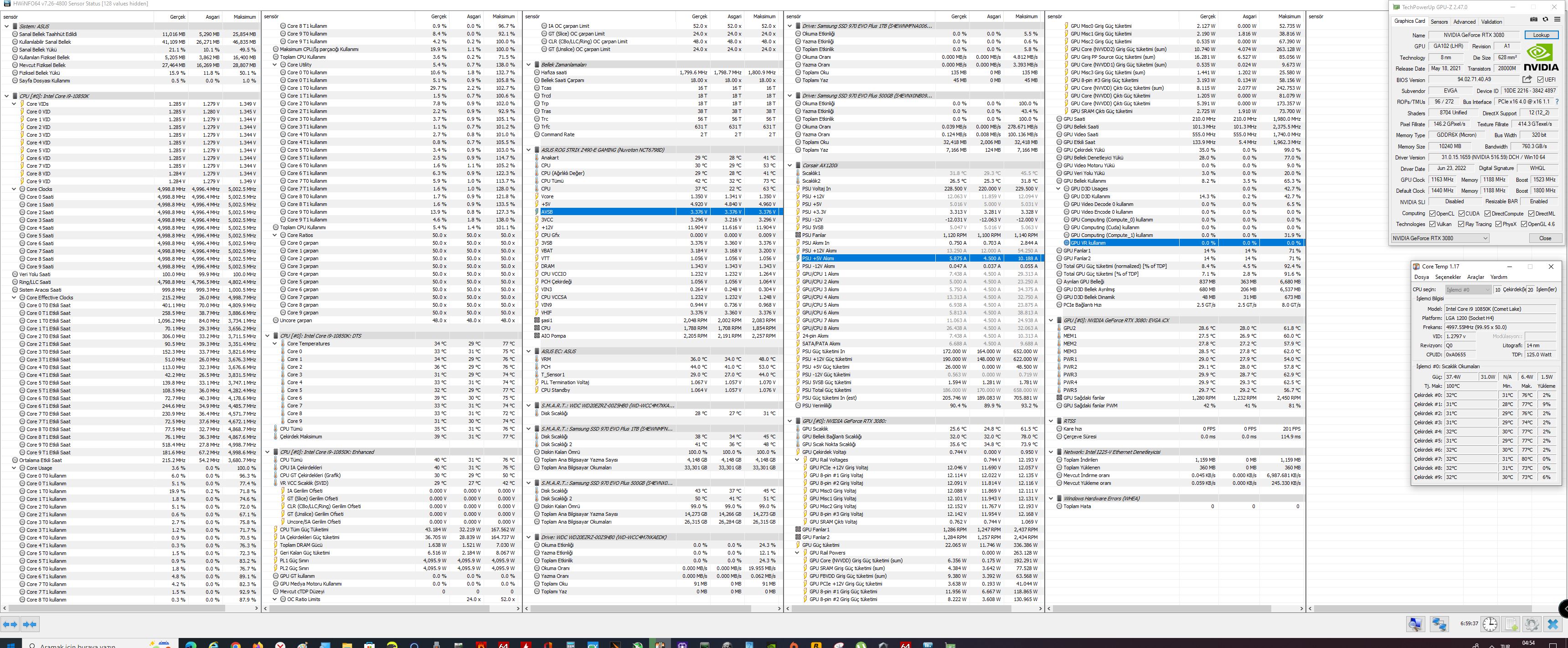
Task: Switch to Sensors tab in GPU-Z
Action: tap(1439, 22)
